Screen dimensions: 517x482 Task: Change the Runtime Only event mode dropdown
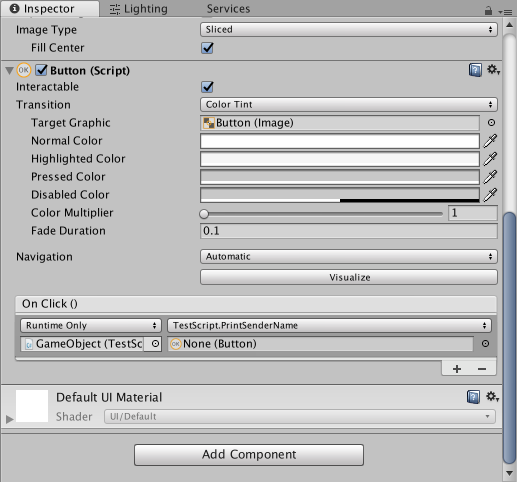coord(91,325)
